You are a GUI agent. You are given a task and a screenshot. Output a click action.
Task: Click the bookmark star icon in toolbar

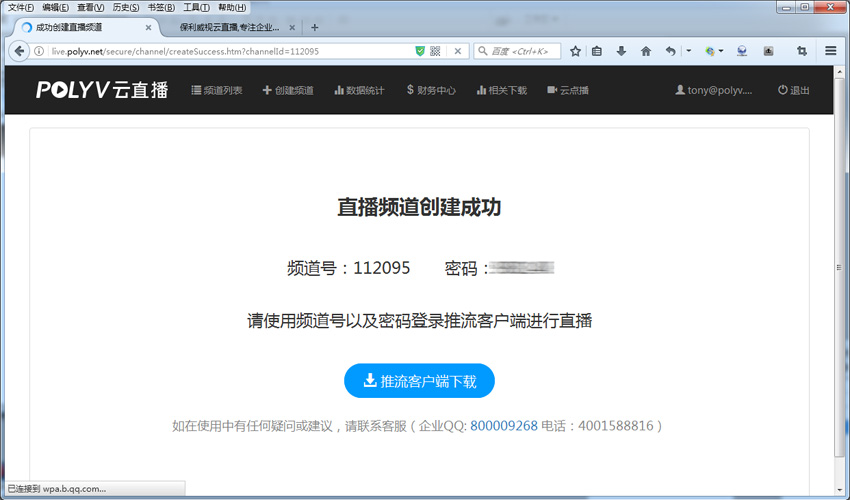pyautogui.click(x=575, y=51)
